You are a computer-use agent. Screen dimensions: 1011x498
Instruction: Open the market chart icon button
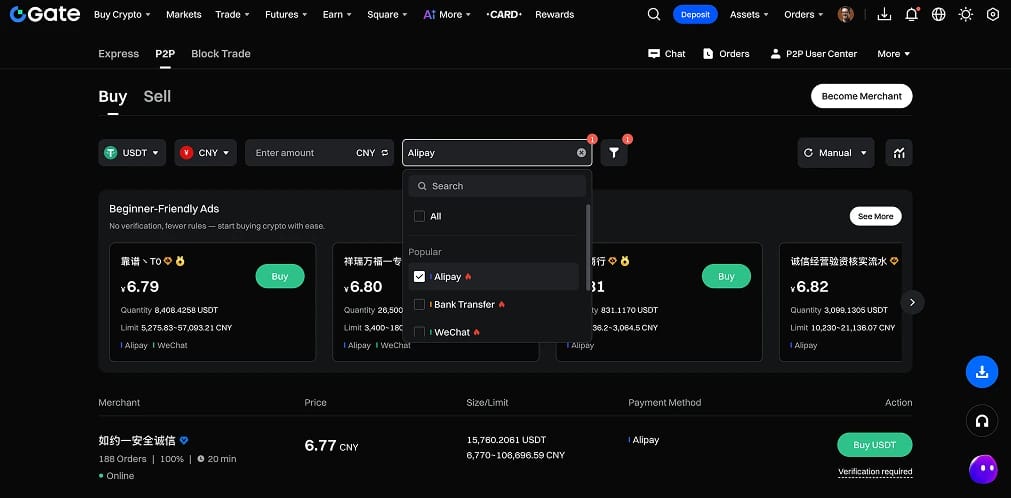tap(899, 153)
